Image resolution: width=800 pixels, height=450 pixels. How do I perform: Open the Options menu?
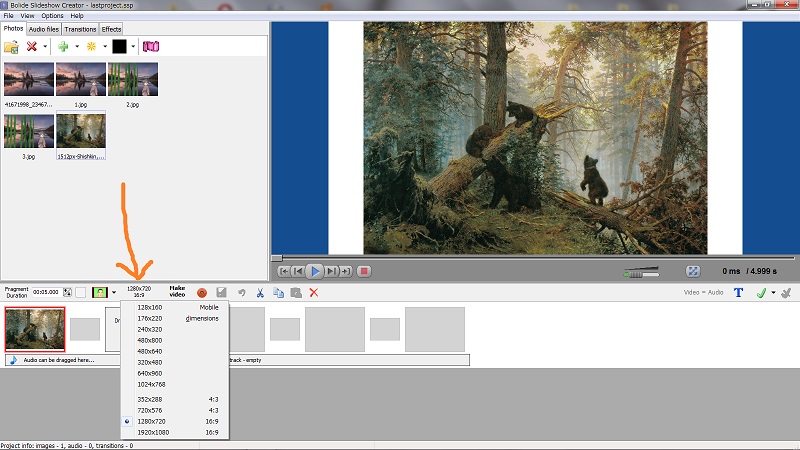52,16
